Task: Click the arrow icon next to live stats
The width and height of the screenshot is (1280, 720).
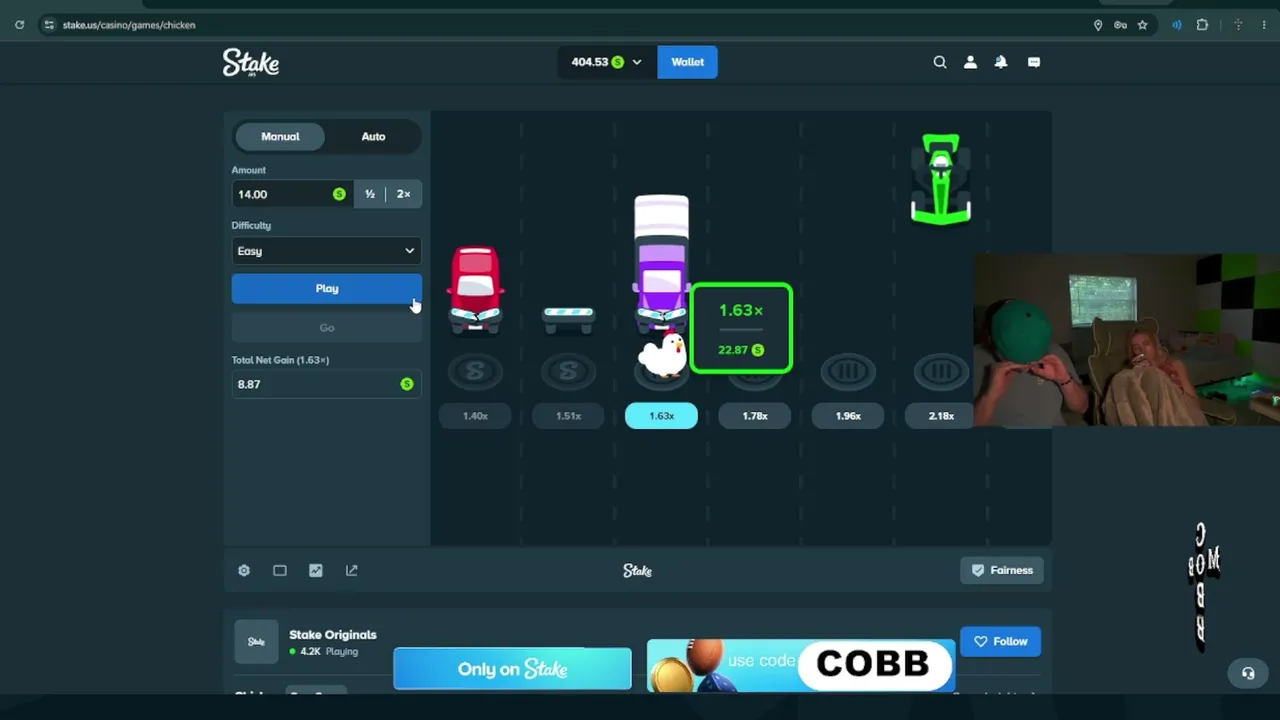Action: pos(352,570)
